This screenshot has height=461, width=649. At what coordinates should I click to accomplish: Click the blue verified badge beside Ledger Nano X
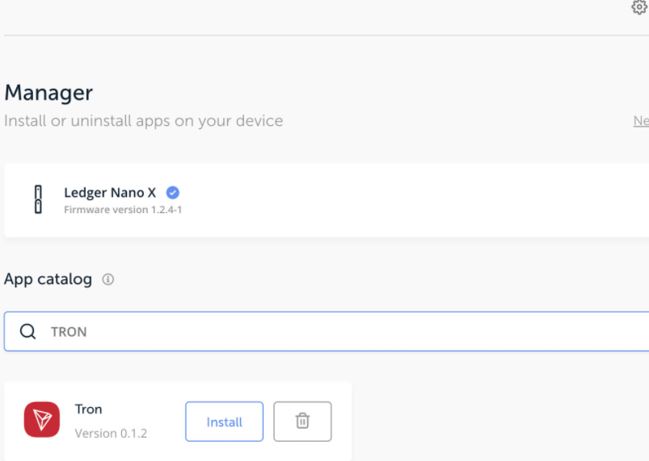(x=173, y=192)
